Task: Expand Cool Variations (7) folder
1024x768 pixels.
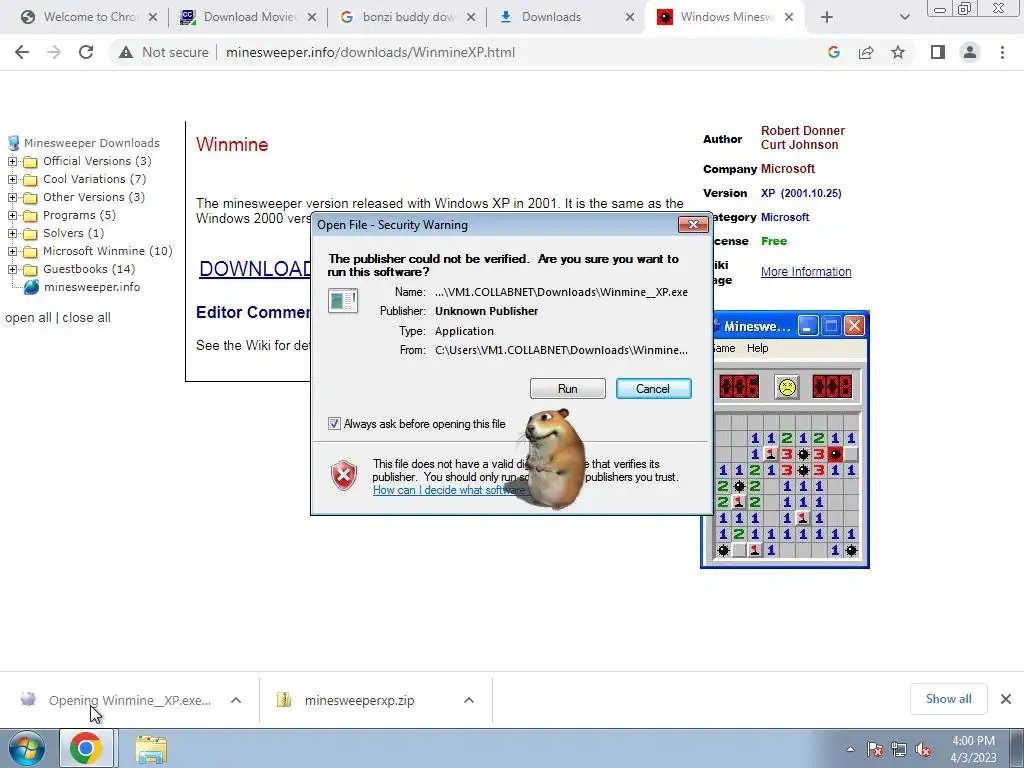Action: tap(12, 179)
